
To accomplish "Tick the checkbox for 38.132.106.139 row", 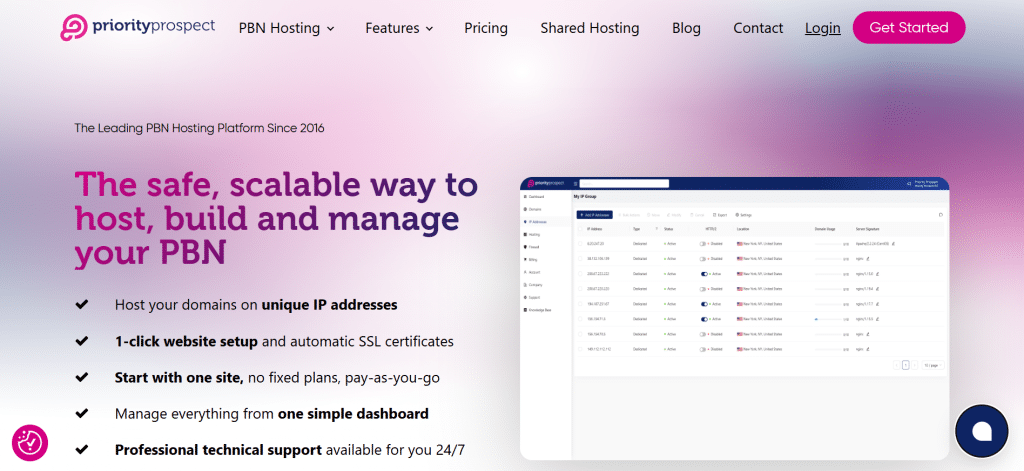I will click(x=581, y=259).
